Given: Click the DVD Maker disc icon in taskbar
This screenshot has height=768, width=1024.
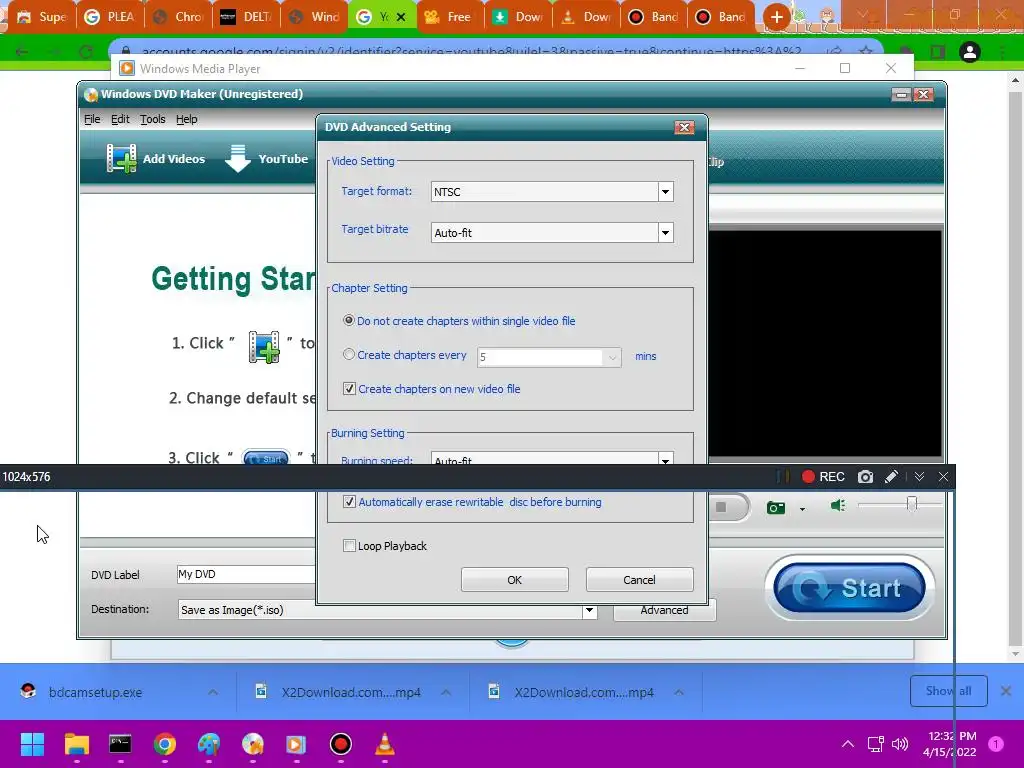Looking at the screenshot, I should pos(253,744).
